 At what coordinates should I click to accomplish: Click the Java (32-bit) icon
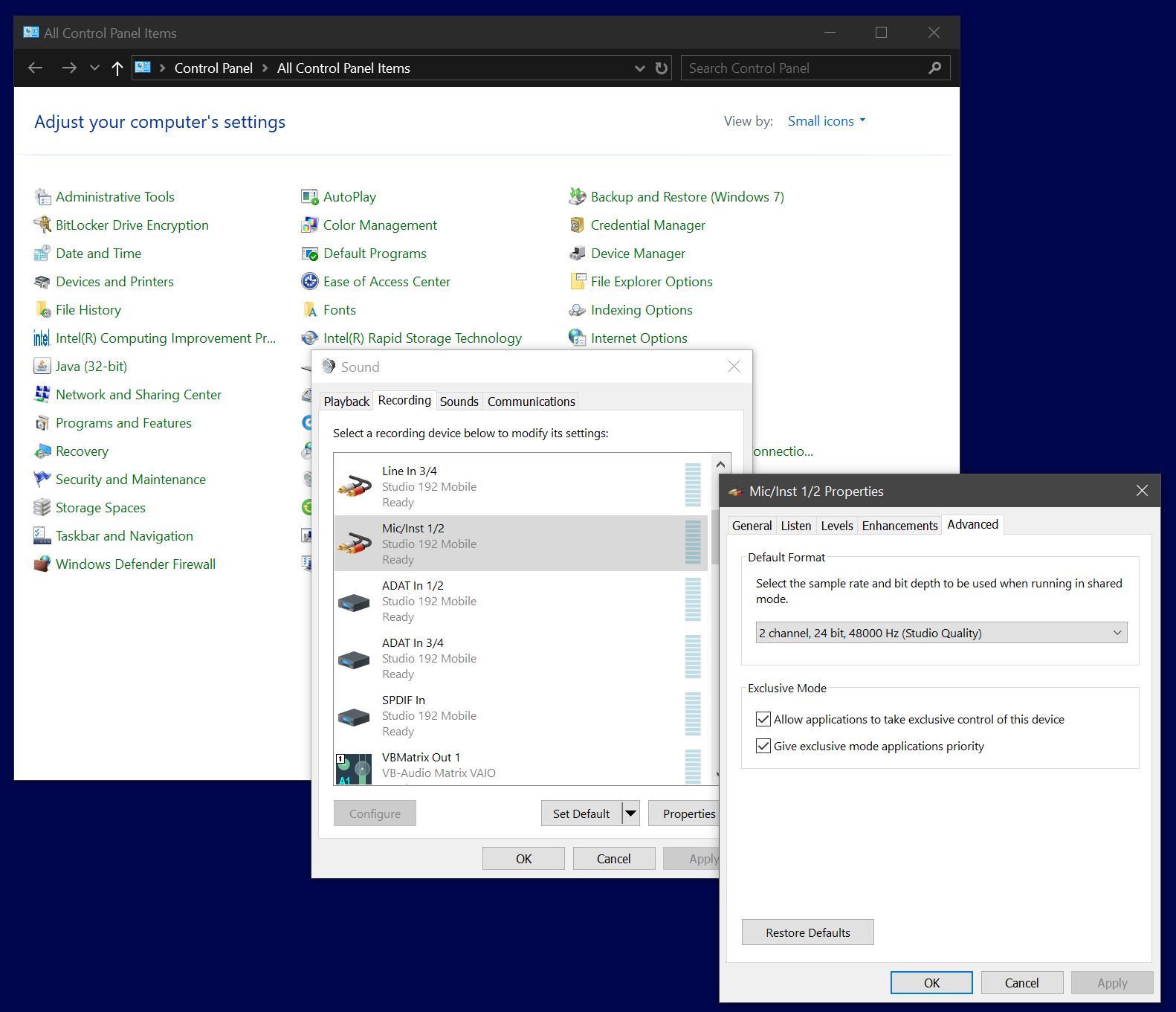(42, 367)
